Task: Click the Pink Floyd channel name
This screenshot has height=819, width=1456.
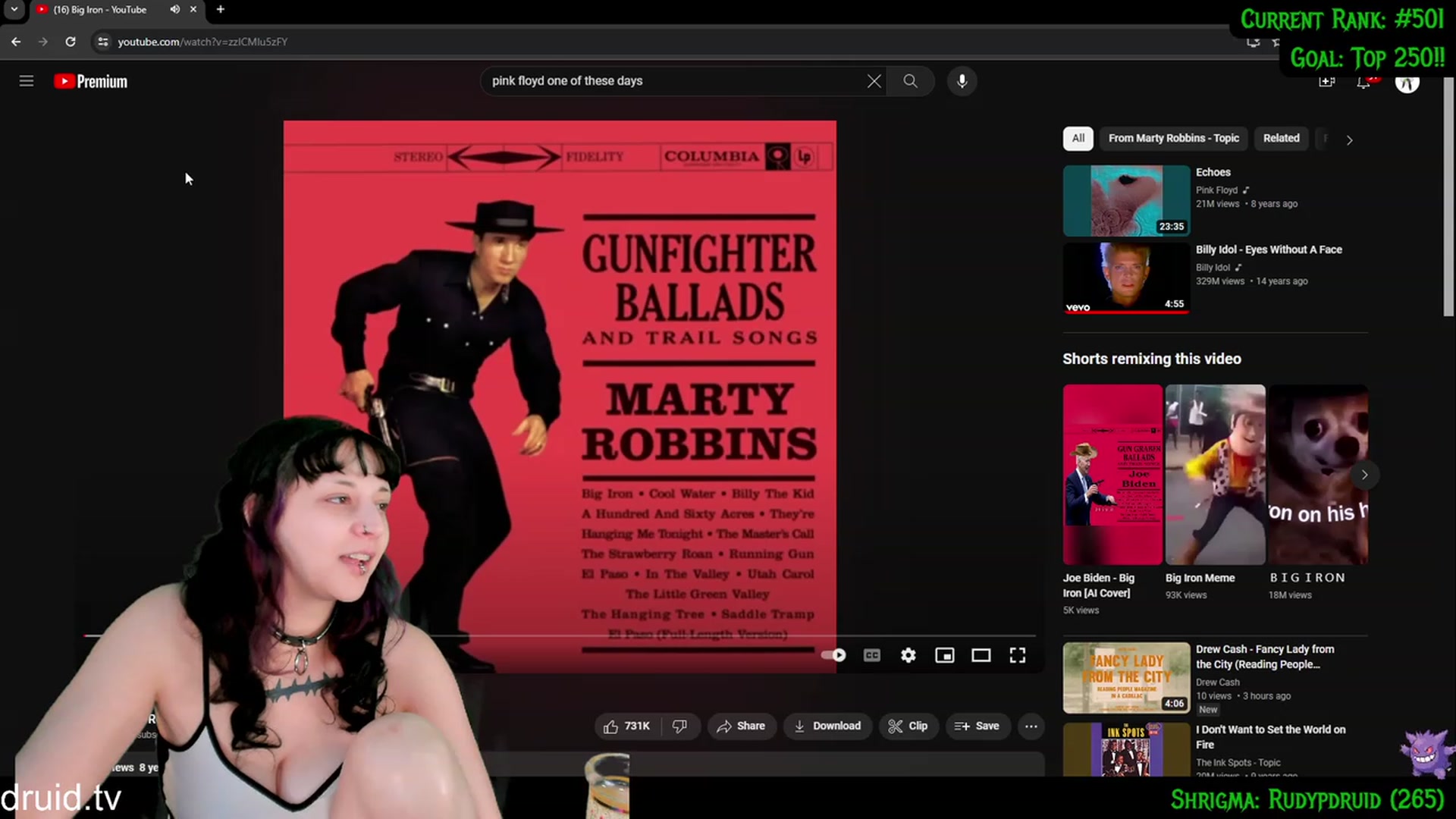Action: (1216, 190)
